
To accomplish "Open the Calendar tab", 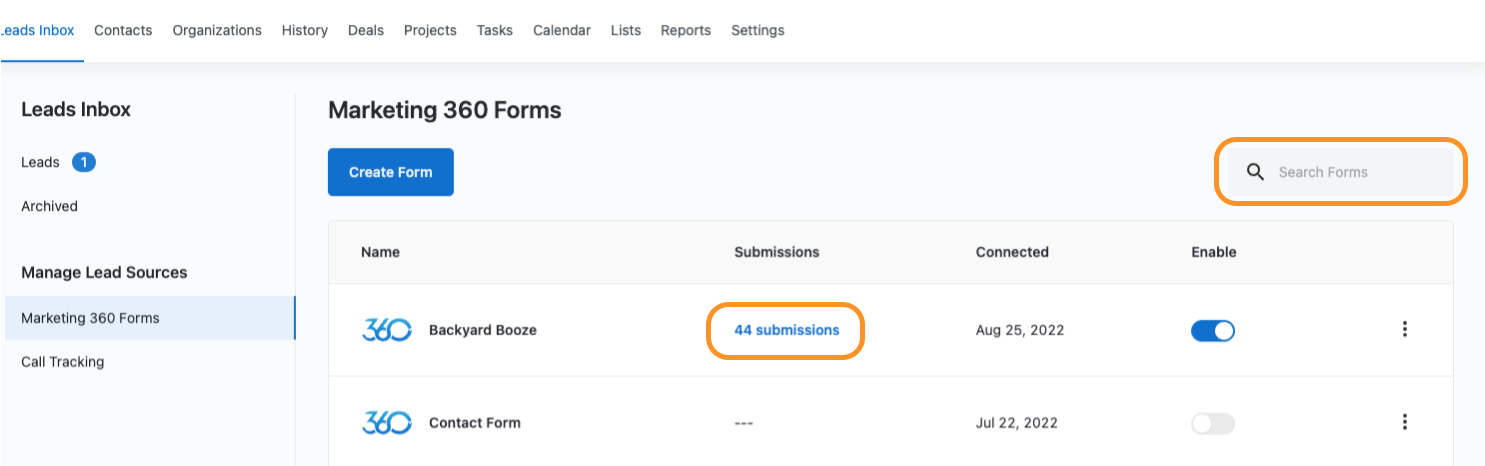I will pyautogui.click(x=562, y=30).
